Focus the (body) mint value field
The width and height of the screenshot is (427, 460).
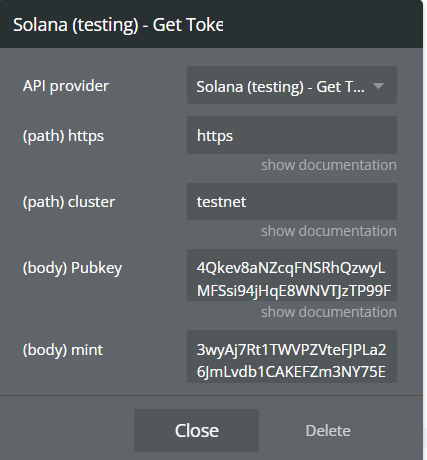[x=292, y=357]
